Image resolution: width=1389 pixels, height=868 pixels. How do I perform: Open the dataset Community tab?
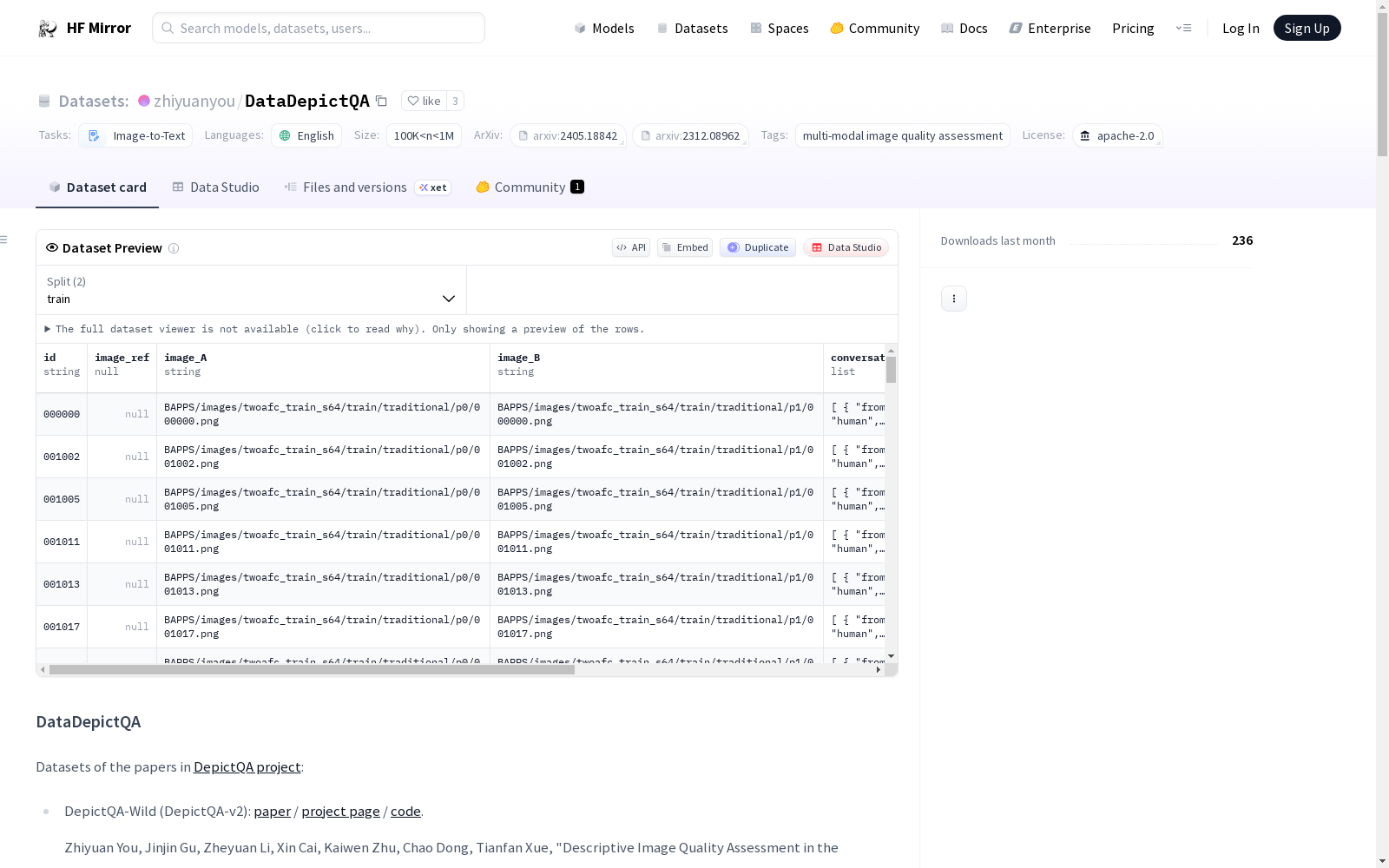pos(530,187)
